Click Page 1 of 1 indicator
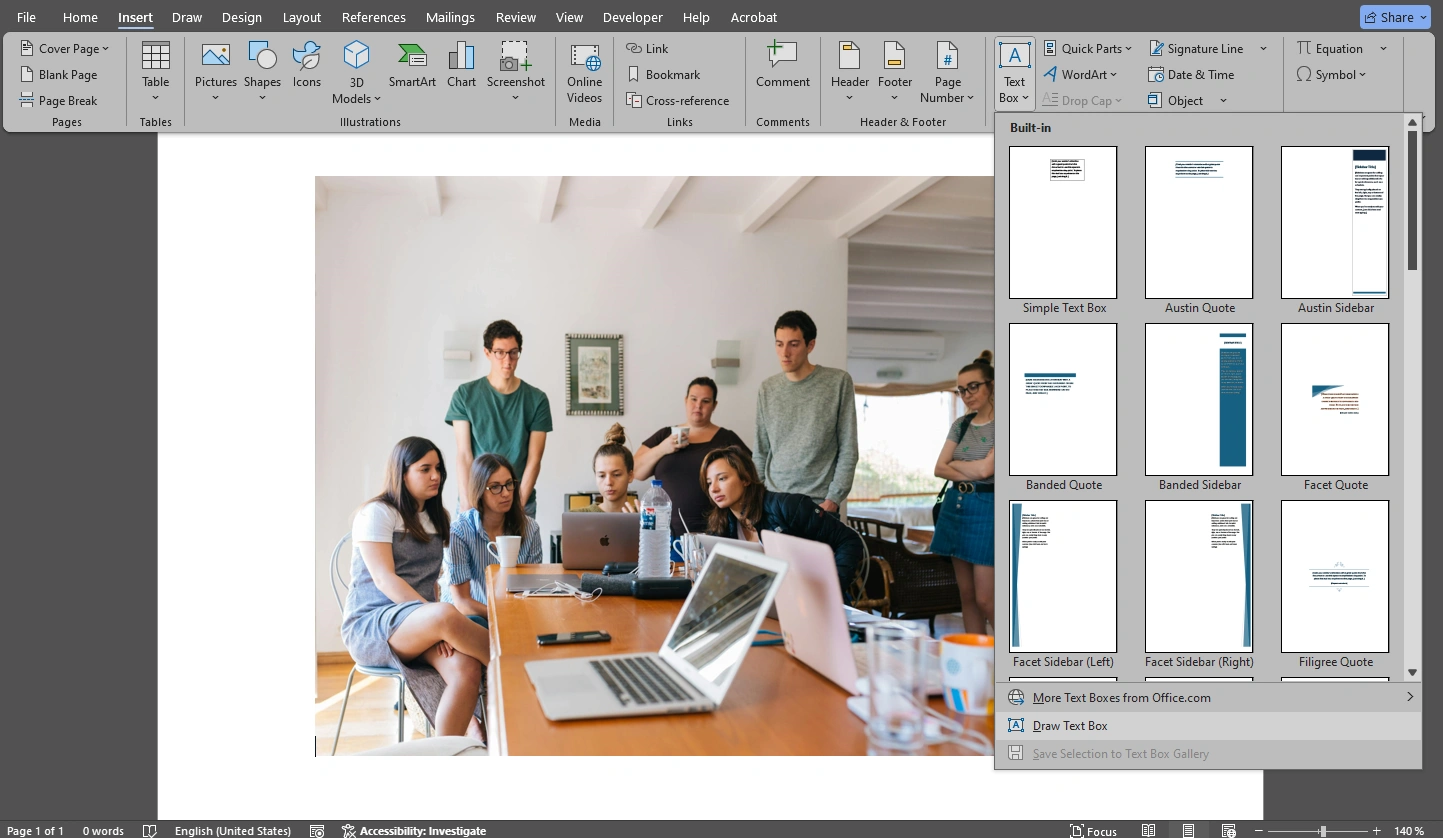1443x838 pixels. pos(35,831)
